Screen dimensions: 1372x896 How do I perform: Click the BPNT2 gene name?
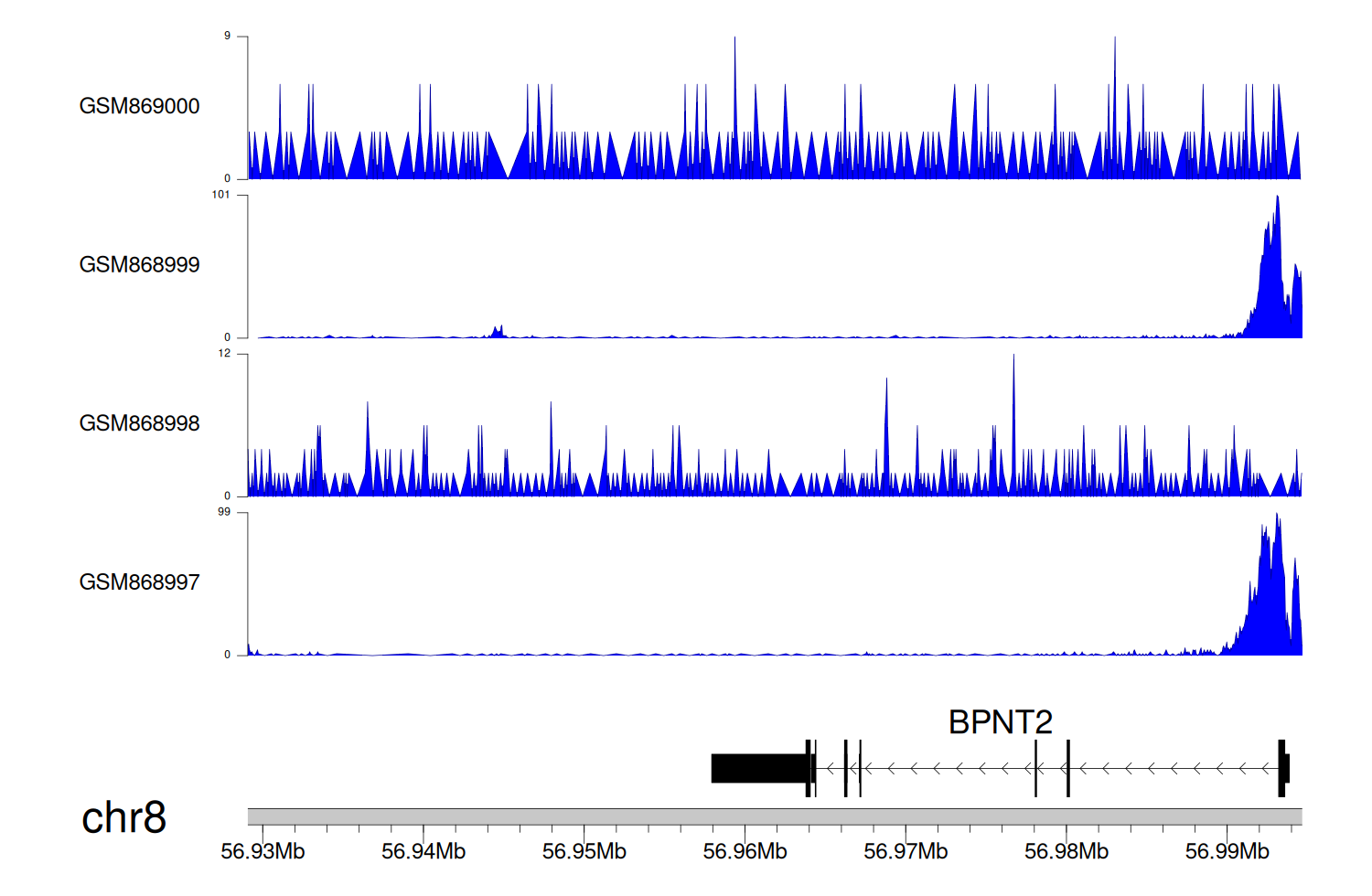(x=1000, y=722)
